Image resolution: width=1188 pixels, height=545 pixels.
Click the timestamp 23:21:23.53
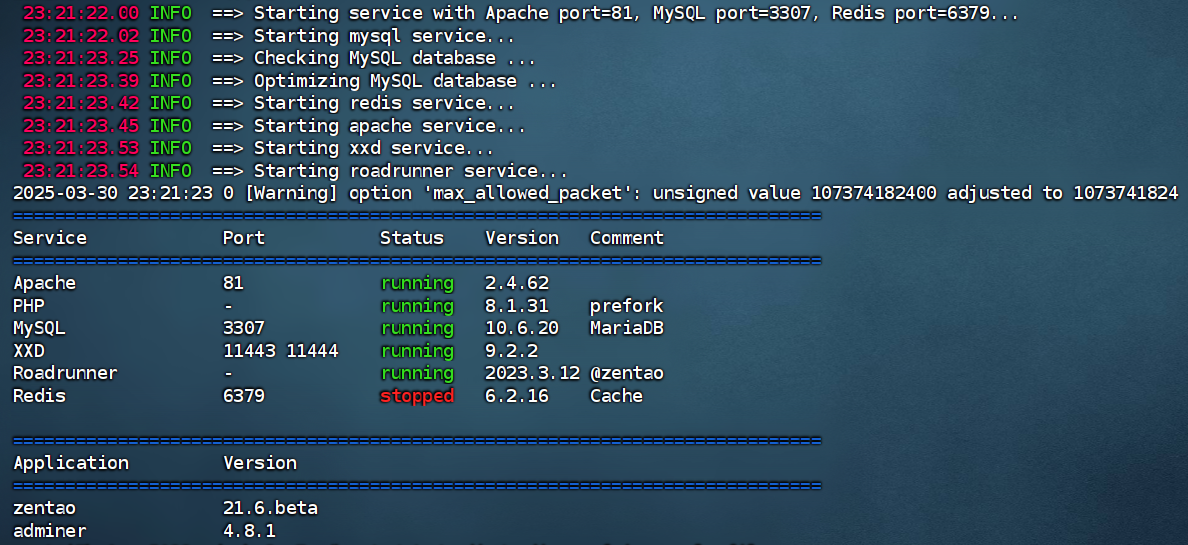tap(80, 148)
